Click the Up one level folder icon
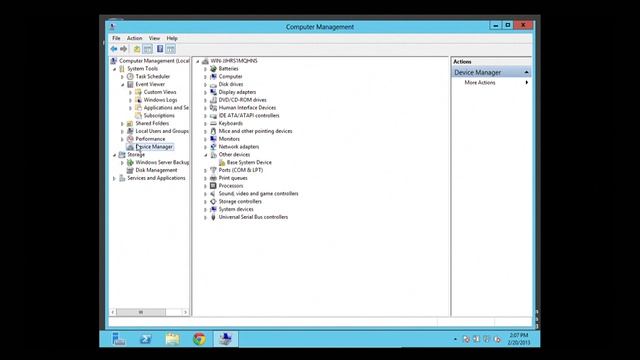640x360 pixels. (137, 49)
